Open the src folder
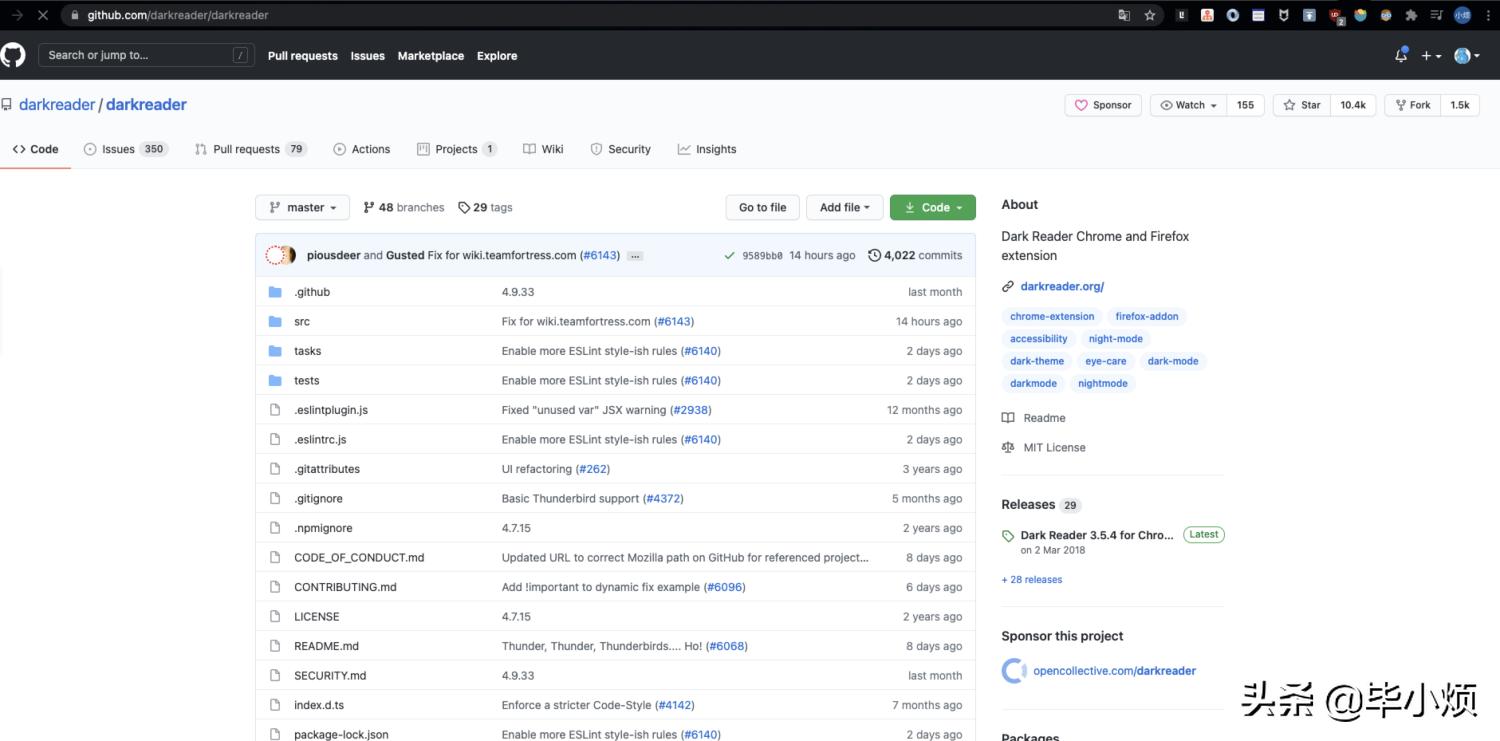The width and height of the screenshot is (1500, 741). 302,322
